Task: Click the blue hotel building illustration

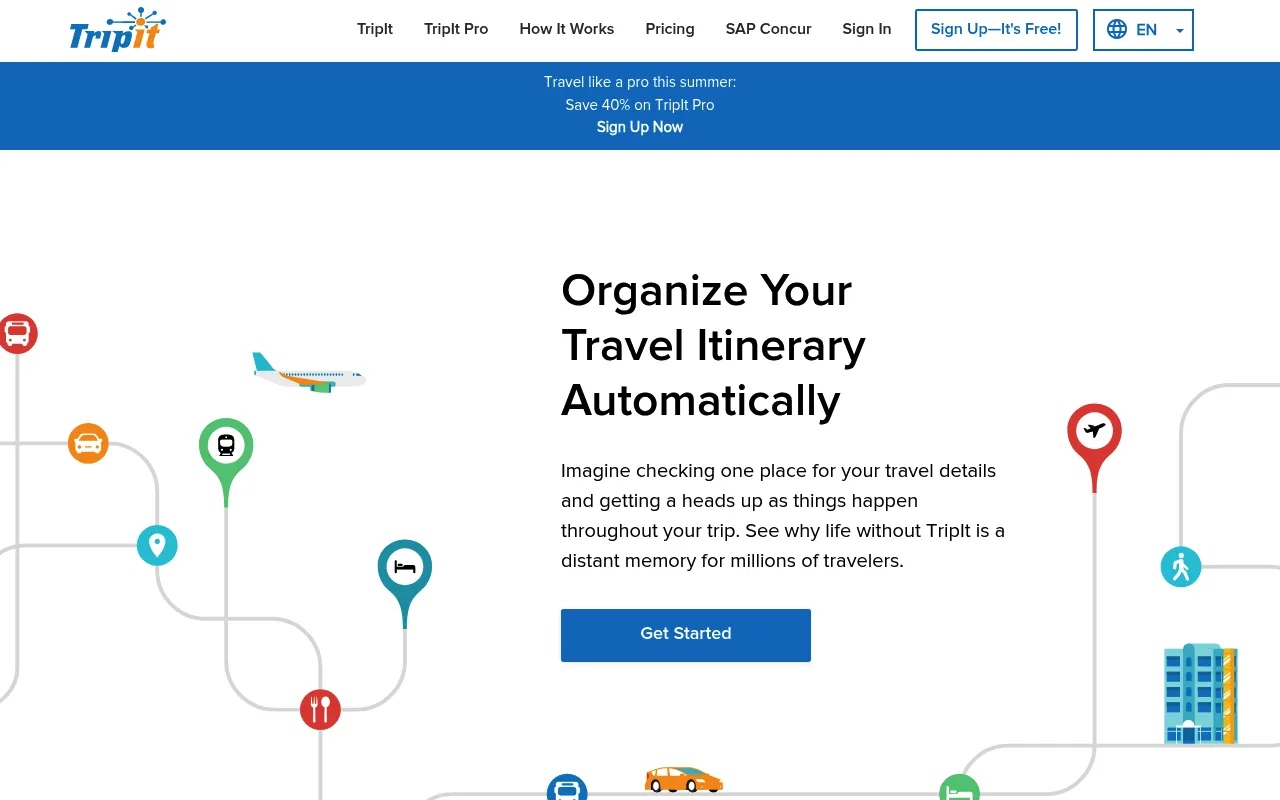Action: point(1201,695)
